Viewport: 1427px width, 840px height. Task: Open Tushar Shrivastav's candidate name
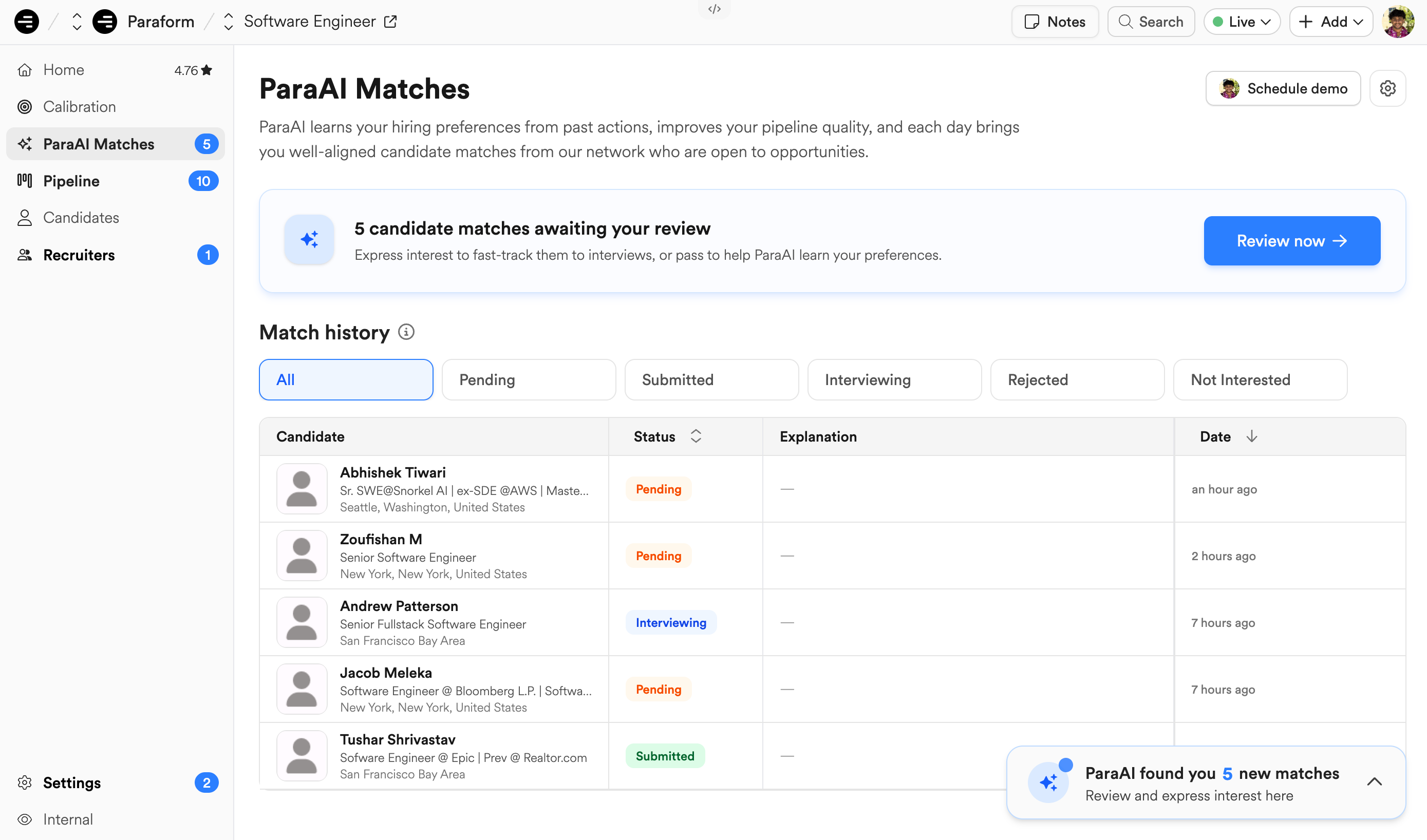[x=398, y=740]
